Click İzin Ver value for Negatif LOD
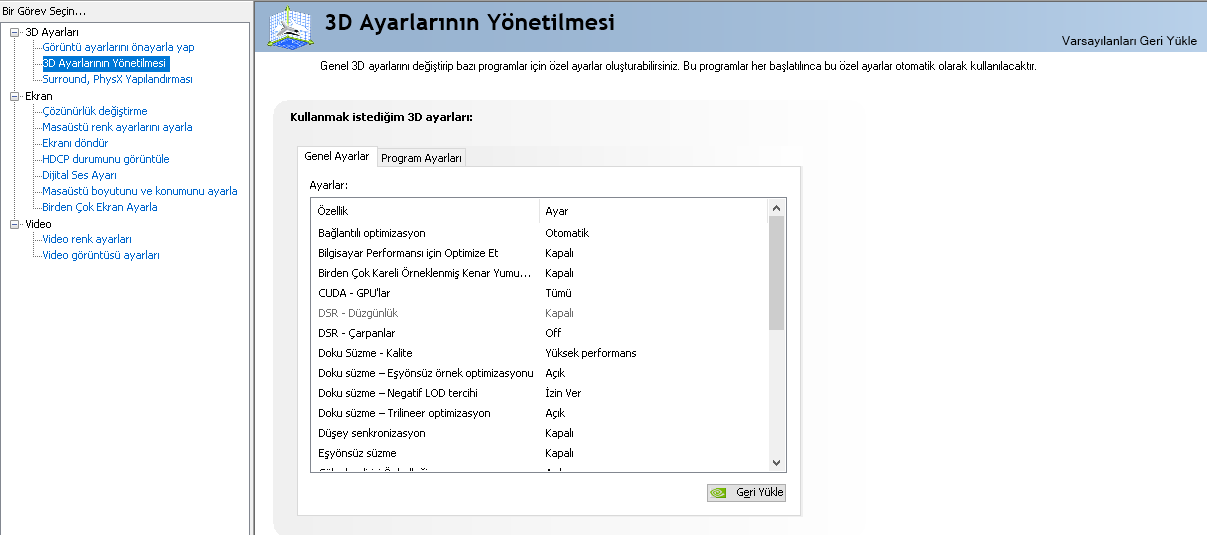This screenshot has width=1207, height=535. (563, 393)
